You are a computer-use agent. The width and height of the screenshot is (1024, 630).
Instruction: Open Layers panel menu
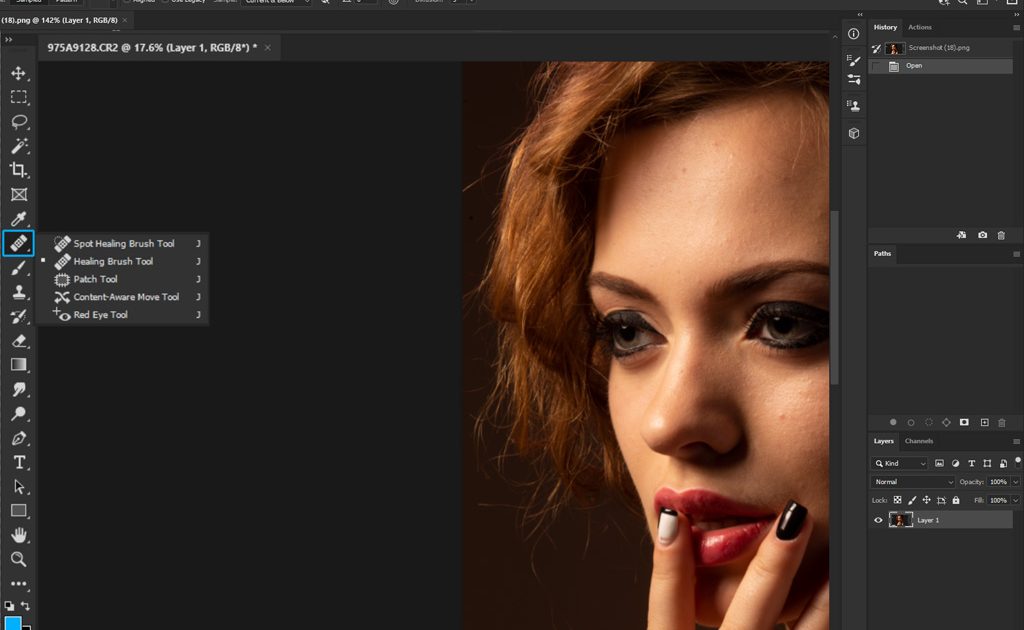point(1016,441)
